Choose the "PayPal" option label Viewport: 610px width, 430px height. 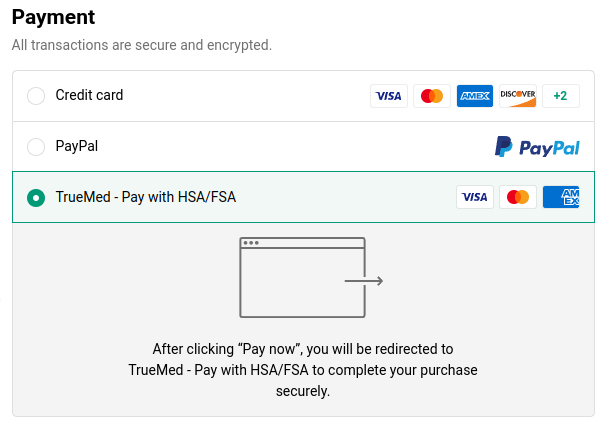77,147
